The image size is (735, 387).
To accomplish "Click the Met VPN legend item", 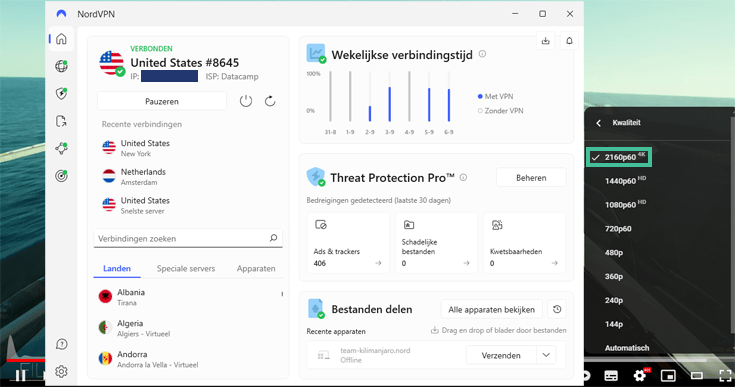I will coord(495,97).
